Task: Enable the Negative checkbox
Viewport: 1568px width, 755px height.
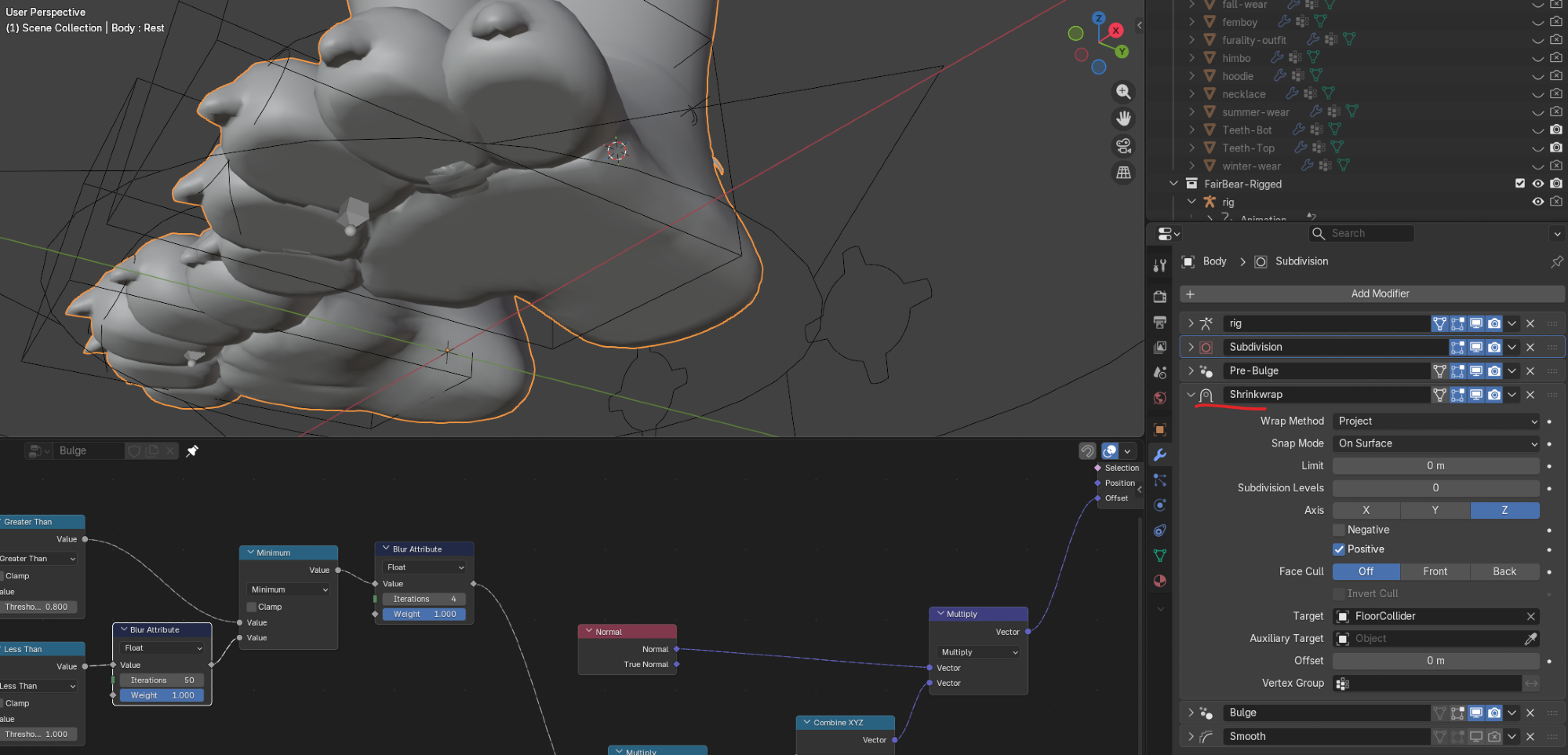Action: (x=1339, y=530)
